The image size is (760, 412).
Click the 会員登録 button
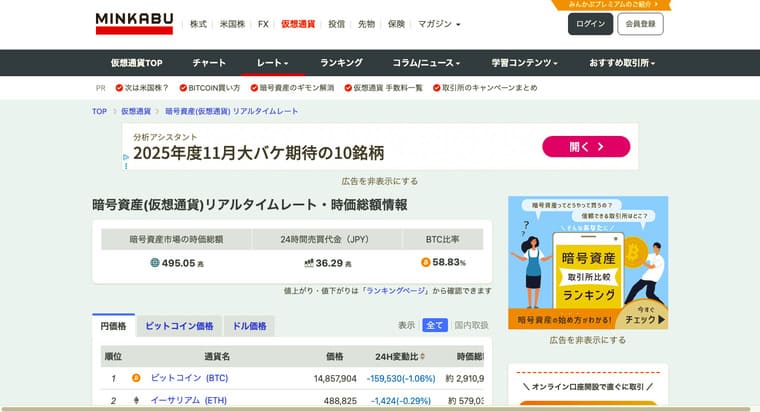(640, 24)
